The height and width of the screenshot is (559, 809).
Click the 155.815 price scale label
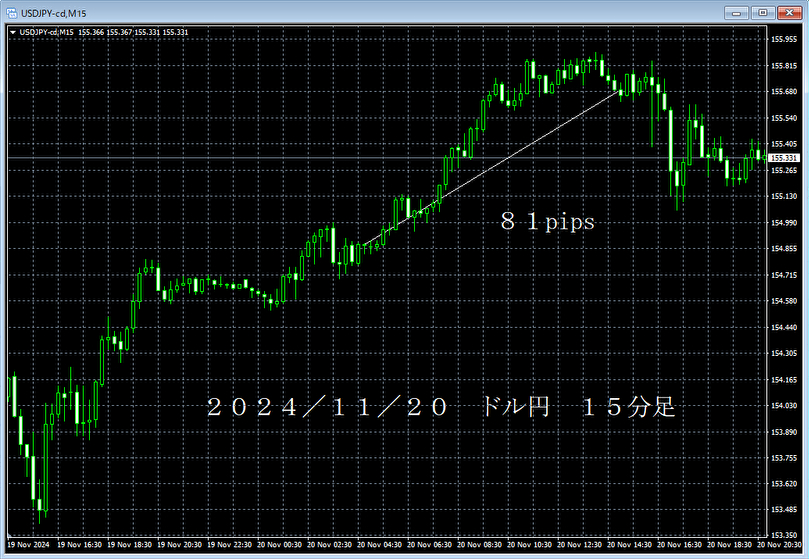[784, 66]
